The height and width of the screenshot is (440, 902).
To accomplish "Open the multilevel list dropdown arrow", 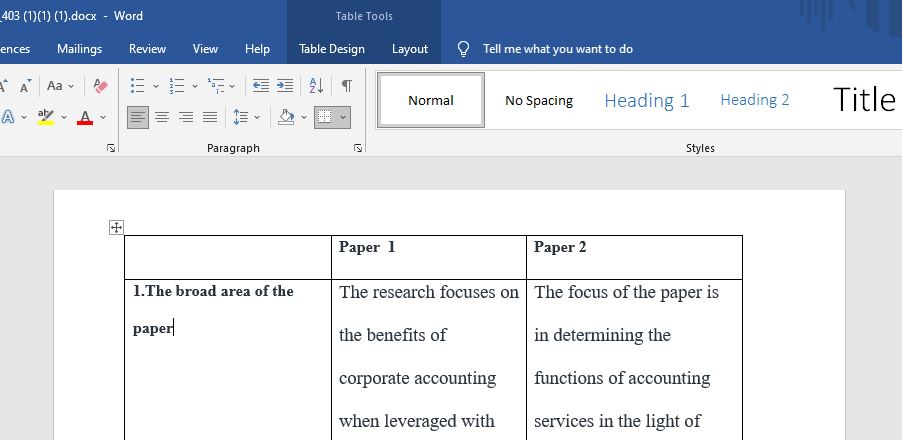I will pyautogui.click(x=232, y=86).
